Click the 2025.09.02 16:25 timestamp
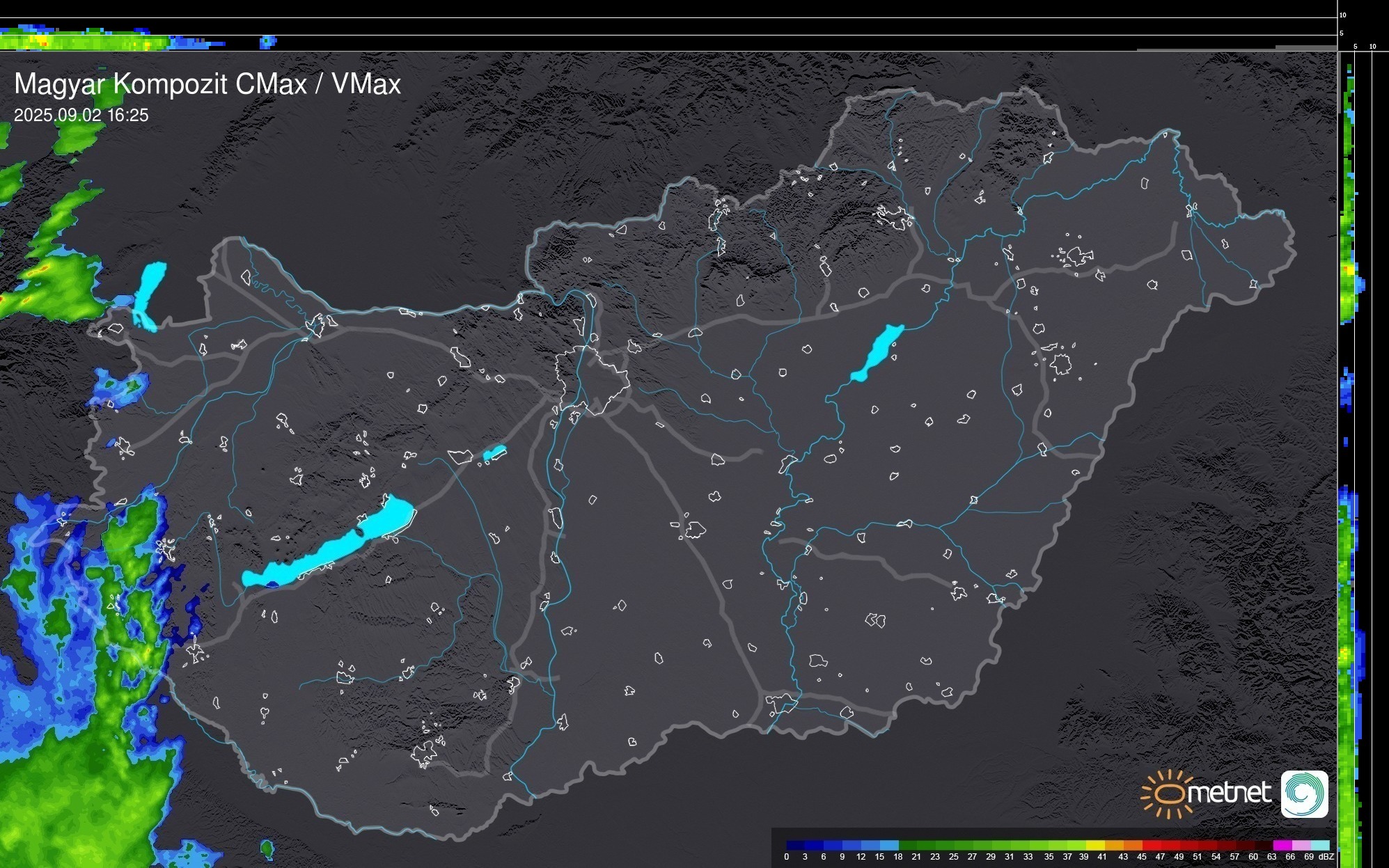Screen dimensions: 1389x868 [x=81, y=116]
